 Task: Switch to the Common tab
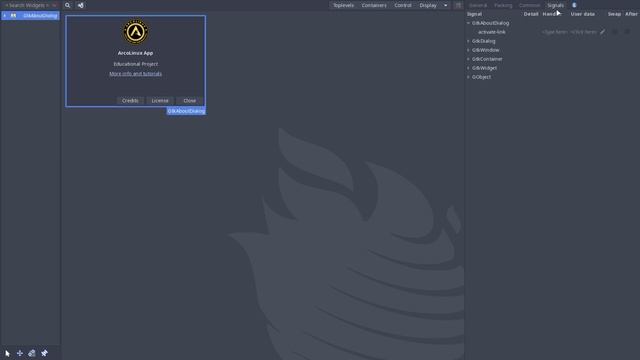click(529, 5)
